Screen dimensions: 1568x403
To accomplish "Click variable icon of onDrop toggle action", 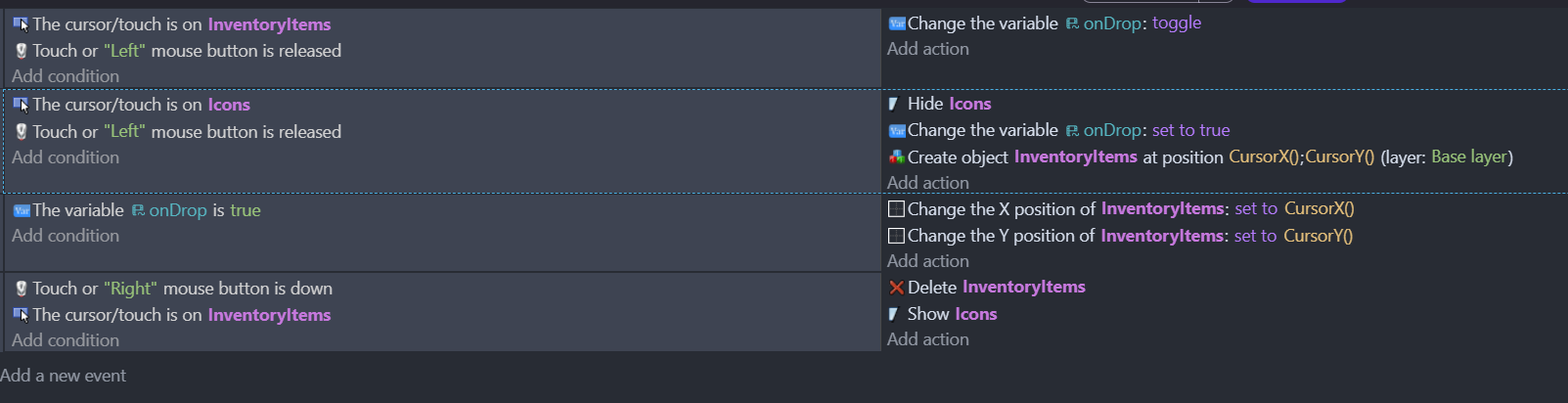I will 896,23.
